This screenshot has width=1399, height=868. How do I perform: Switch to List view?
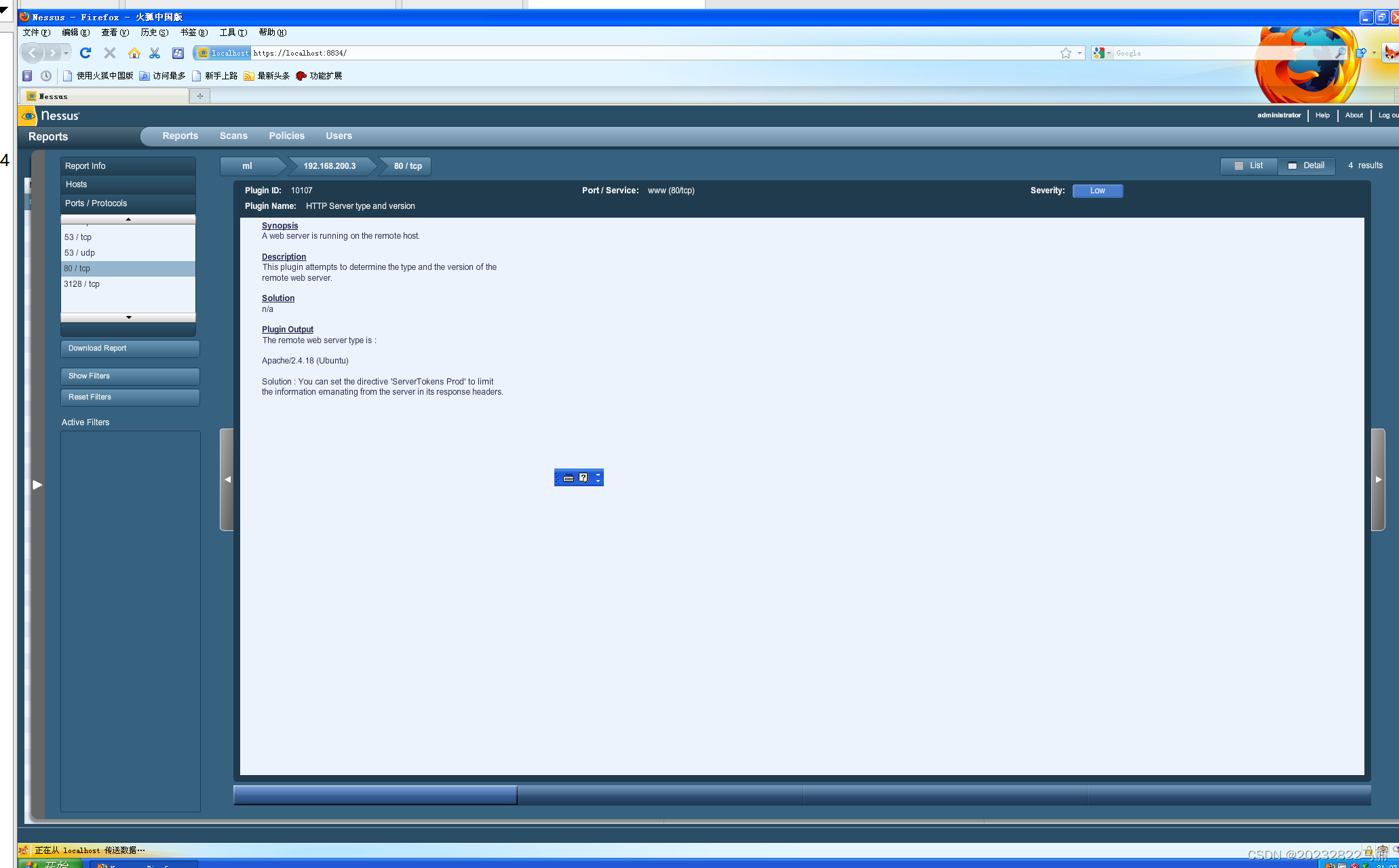click(x=1249, y=165)
